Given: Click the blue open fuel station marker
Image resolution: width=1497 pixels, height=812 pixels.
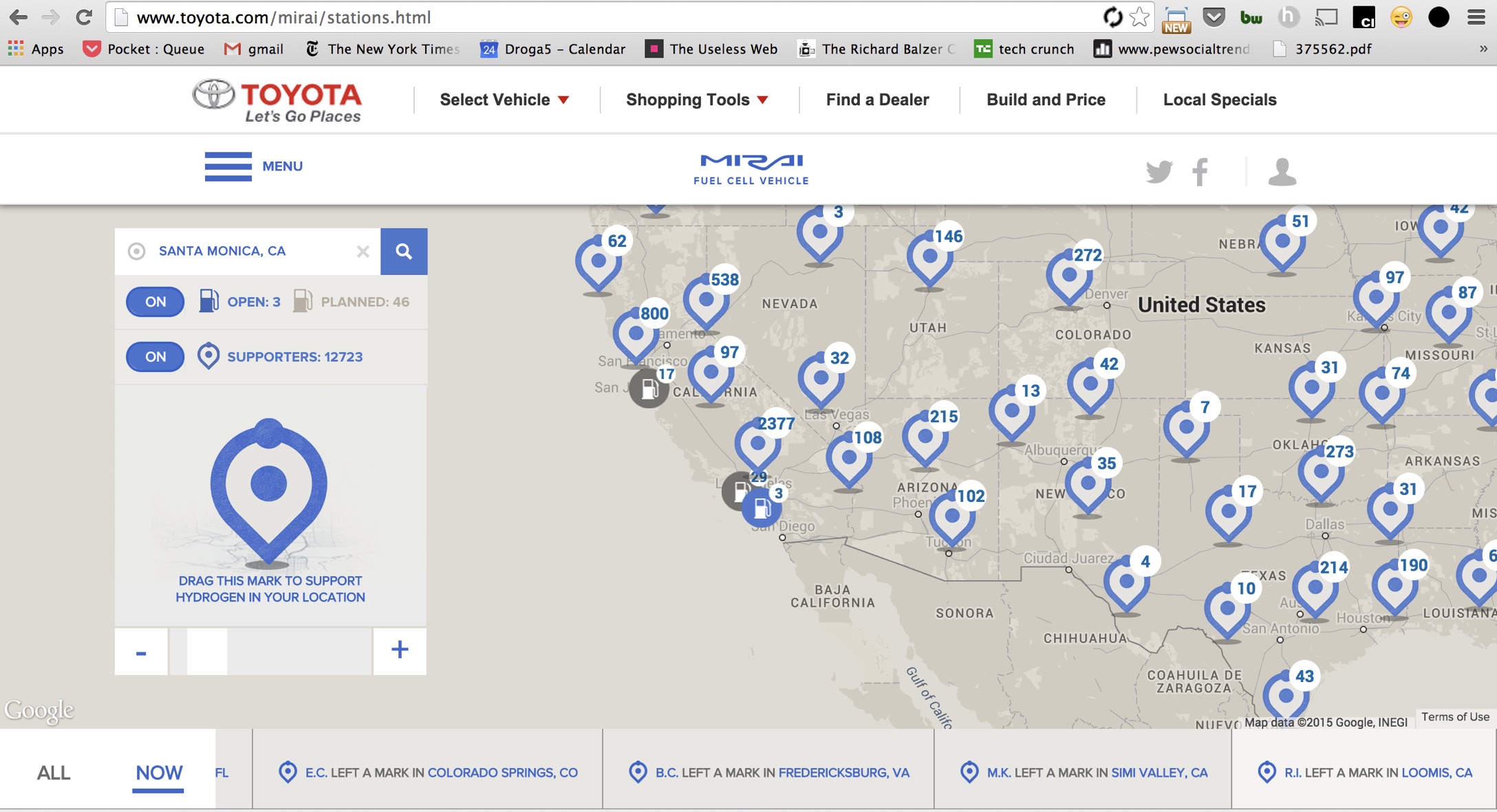Looking at the screenshot, I should (x=761, y=509).
